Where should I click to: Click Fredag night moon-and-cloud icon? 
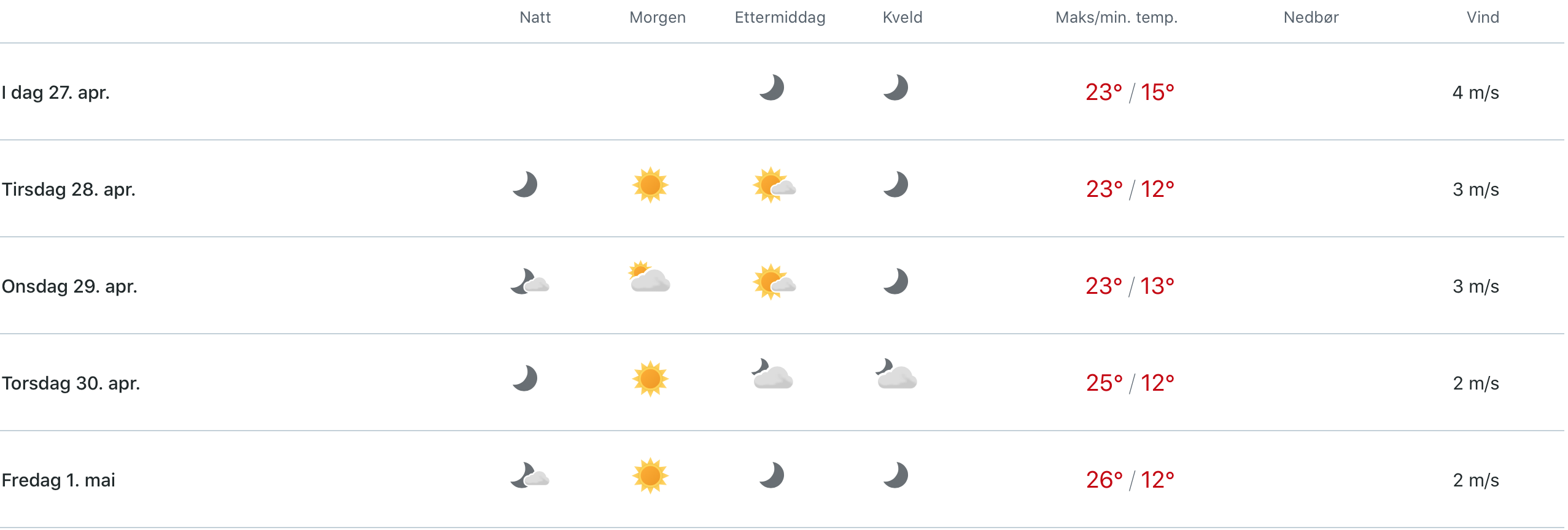530,475
